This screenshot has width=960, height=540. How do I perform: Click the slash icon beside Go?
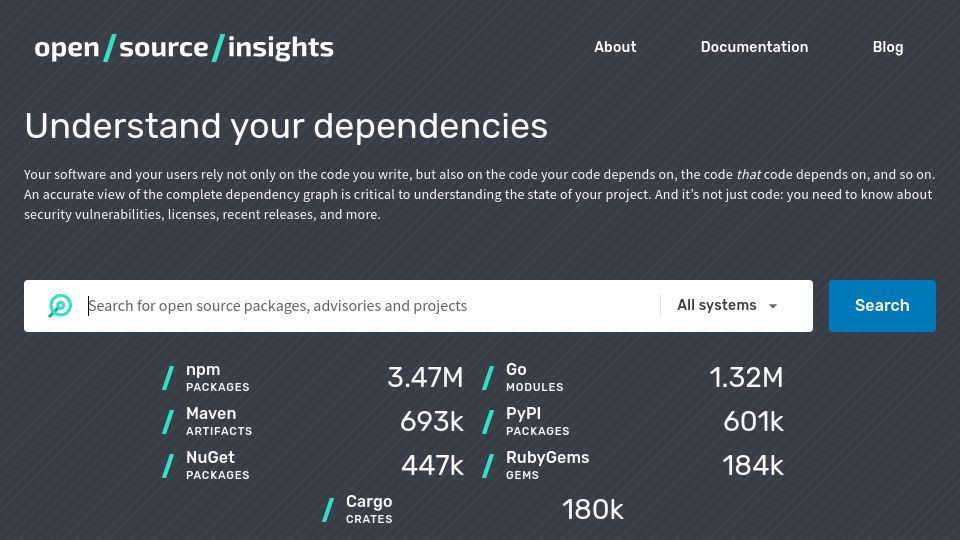pos(488,378)
